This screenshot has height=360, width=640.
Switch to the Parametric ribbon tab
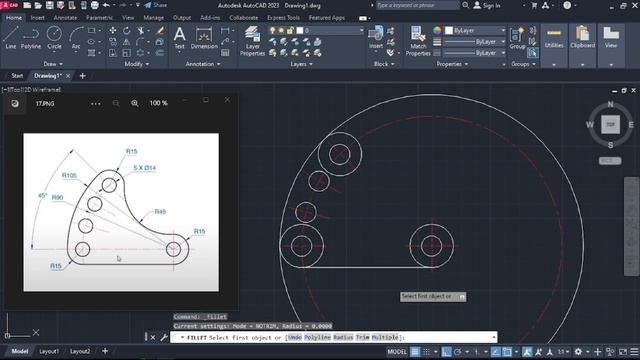[99, 18]
